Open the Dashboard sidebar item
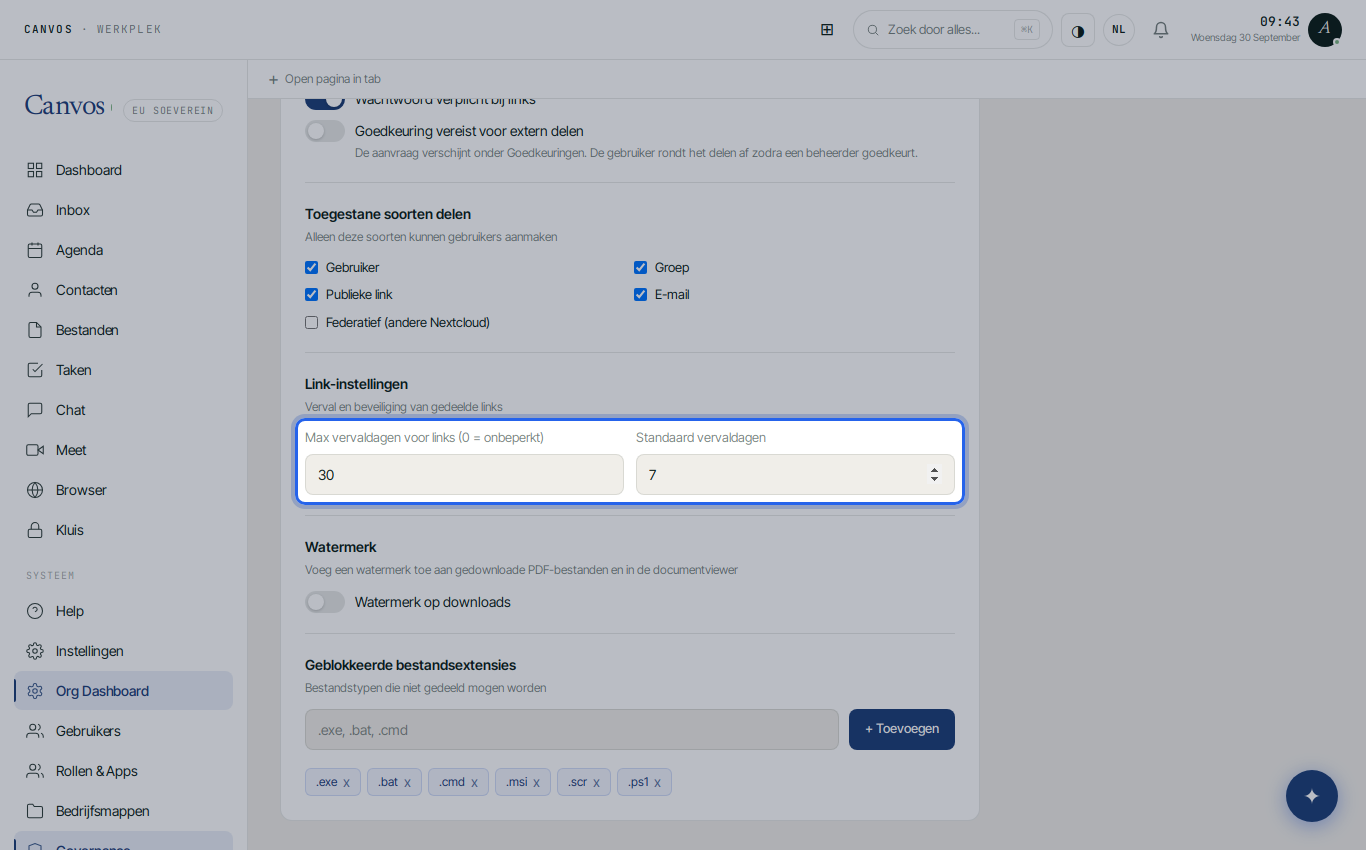 point(123,170)
